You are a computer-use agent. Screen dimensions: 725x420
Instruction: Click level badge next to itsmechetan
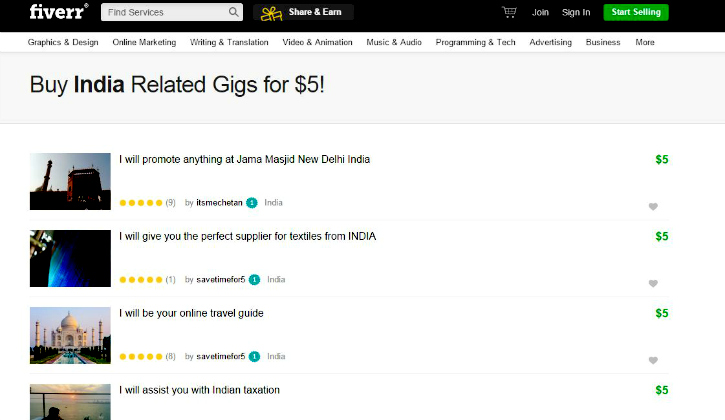point(252,203)
